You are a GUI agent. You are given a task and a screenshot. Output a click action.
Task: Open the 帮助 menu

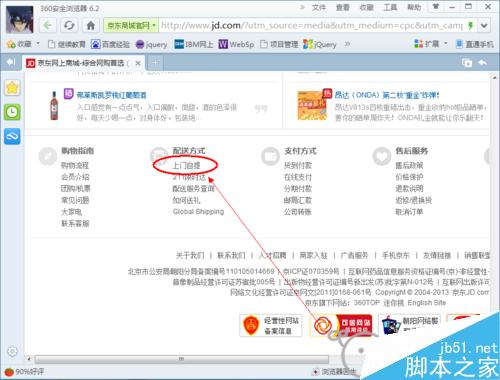pyautogui.click(x=414, y=7)
